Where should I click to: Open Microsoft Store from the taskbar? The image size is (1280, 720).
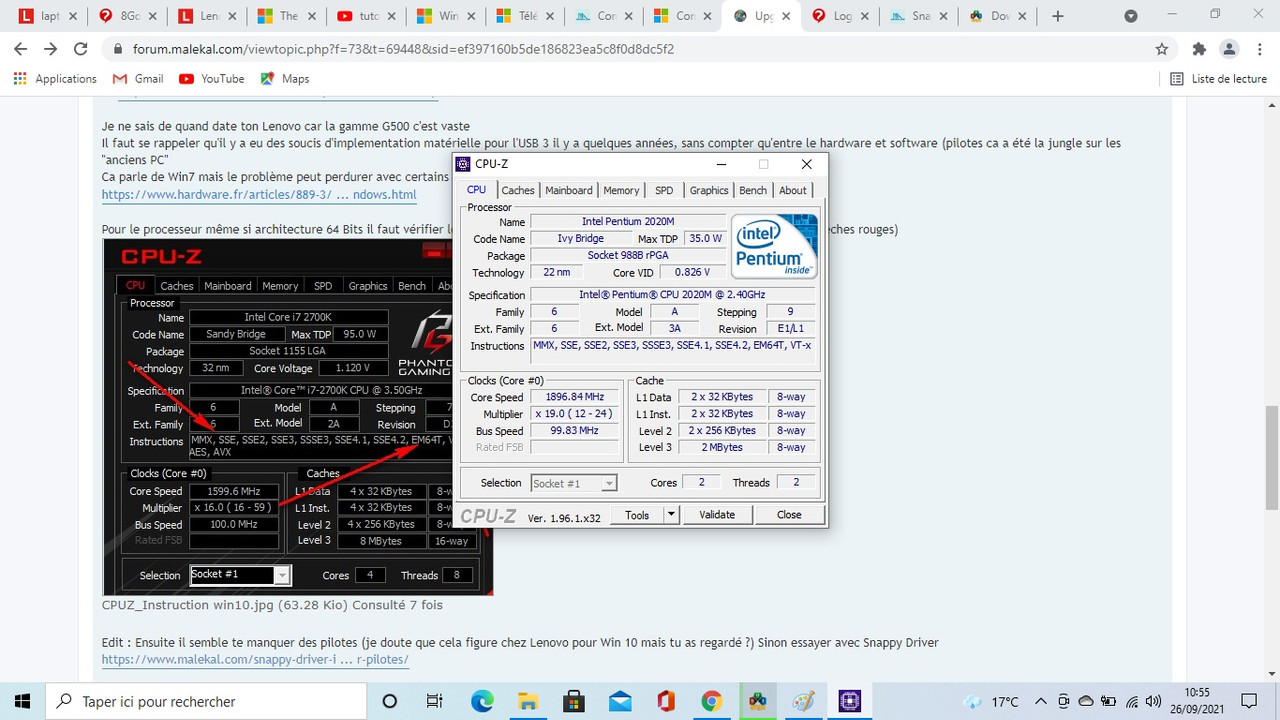[x=574, y=701]
